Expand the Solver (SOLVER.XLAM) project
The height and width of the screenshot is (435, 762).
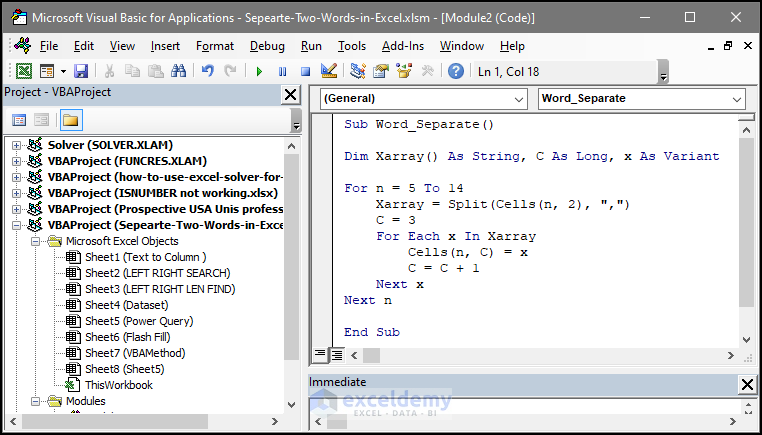[x=17, y=145]
